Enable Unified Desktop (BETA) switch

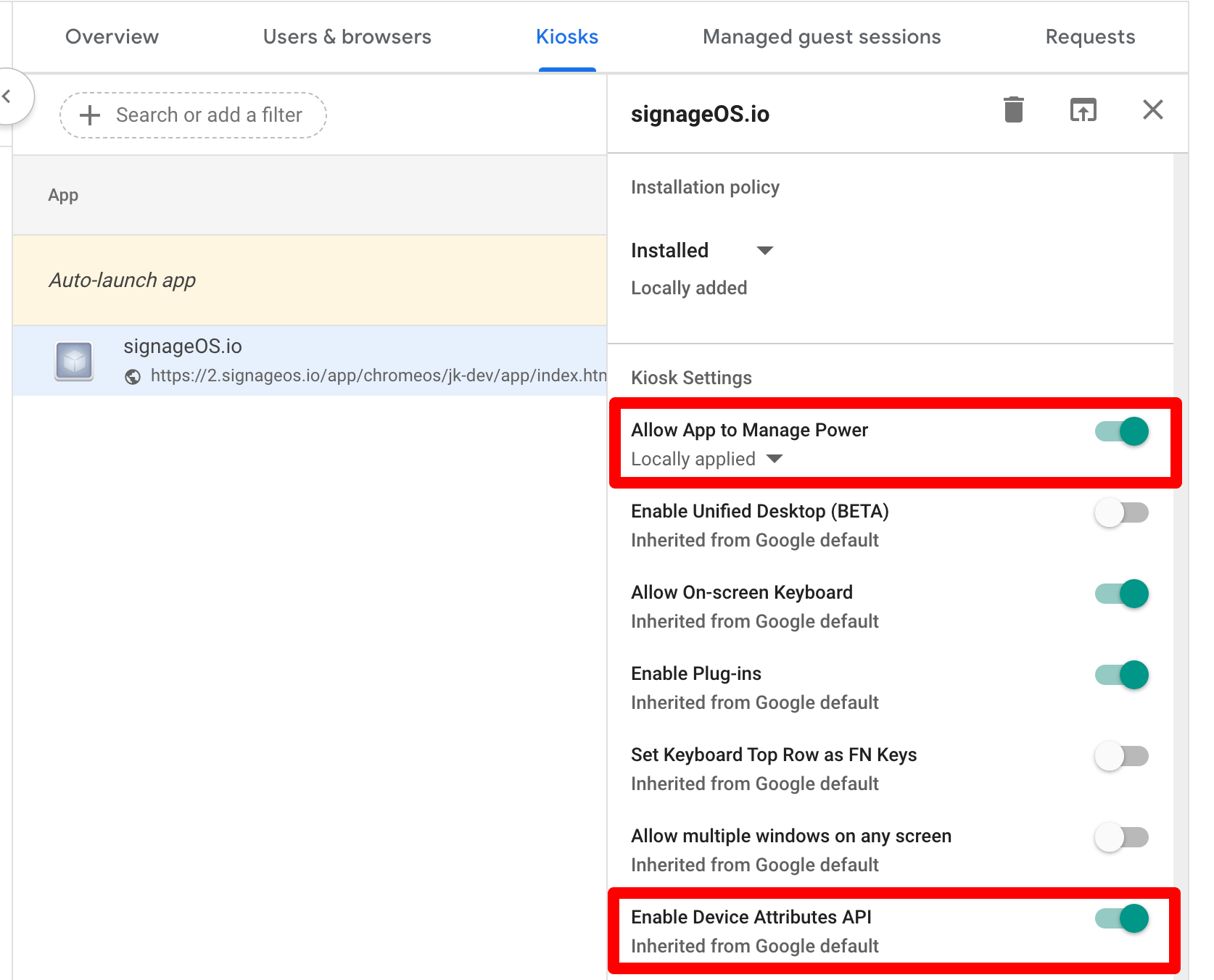[x=1121, y=512]
